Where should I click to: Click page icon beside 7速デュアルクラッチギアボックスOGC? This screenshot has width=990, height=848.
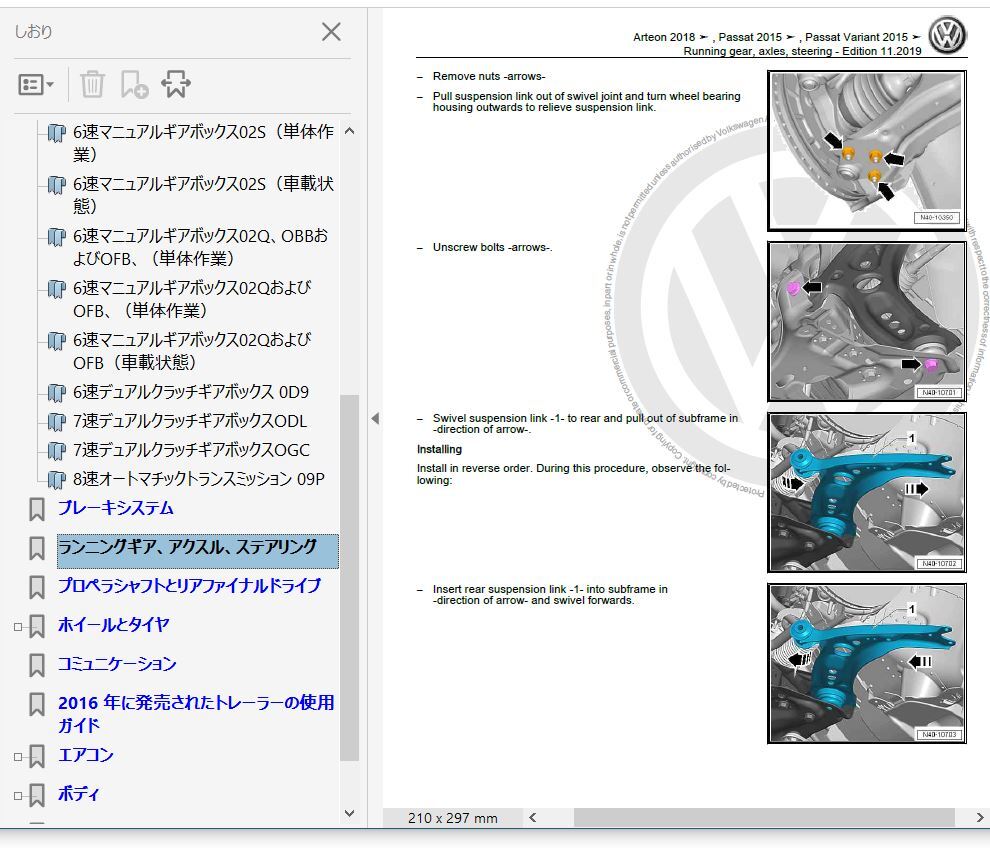(x=57, y=451)
